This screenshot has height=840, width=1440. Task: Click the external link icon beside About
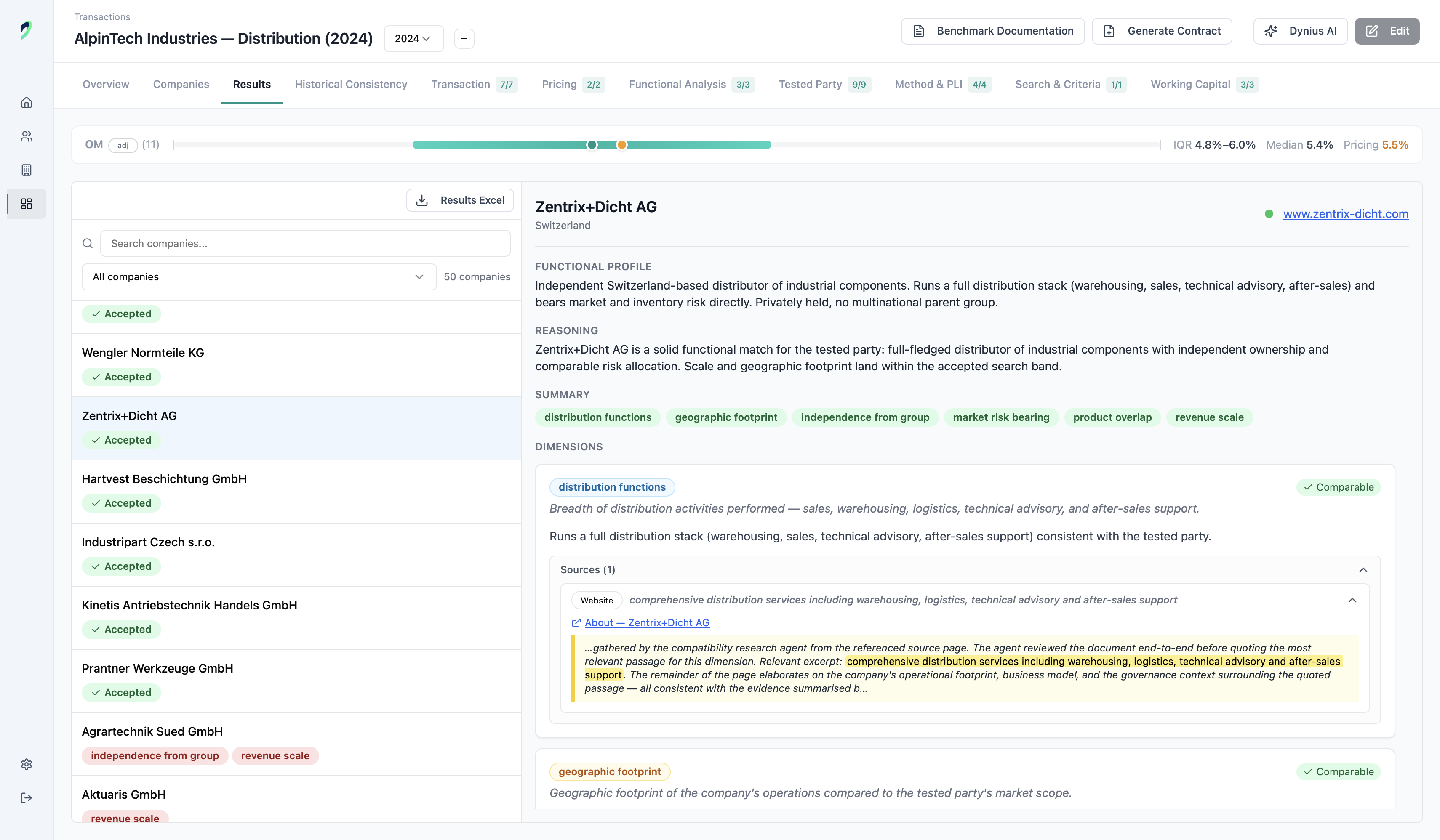[x=576, y=623]
